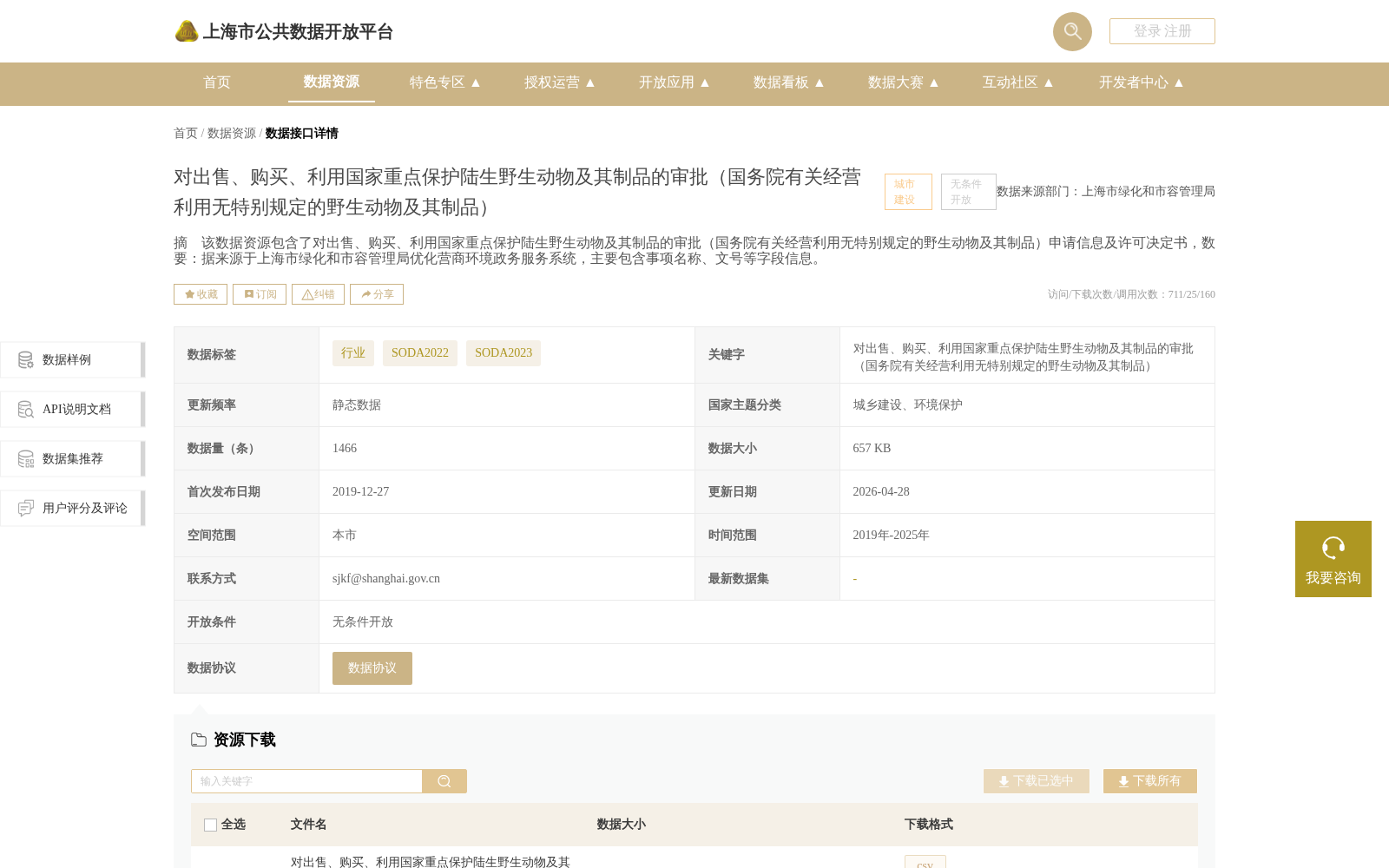
Task: Click the 数据协议 button
Action: (372, 668)
